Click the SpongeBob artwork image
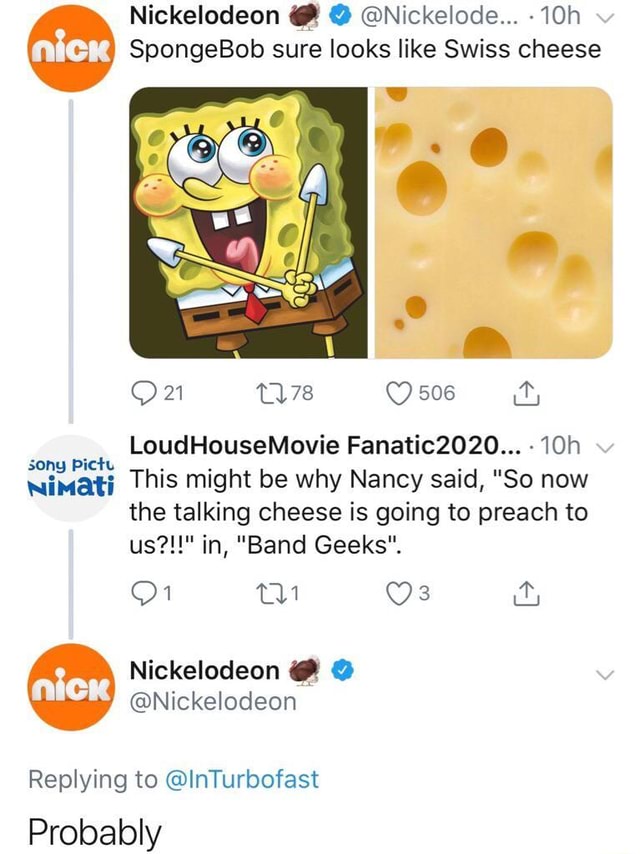 pos(247,226)
